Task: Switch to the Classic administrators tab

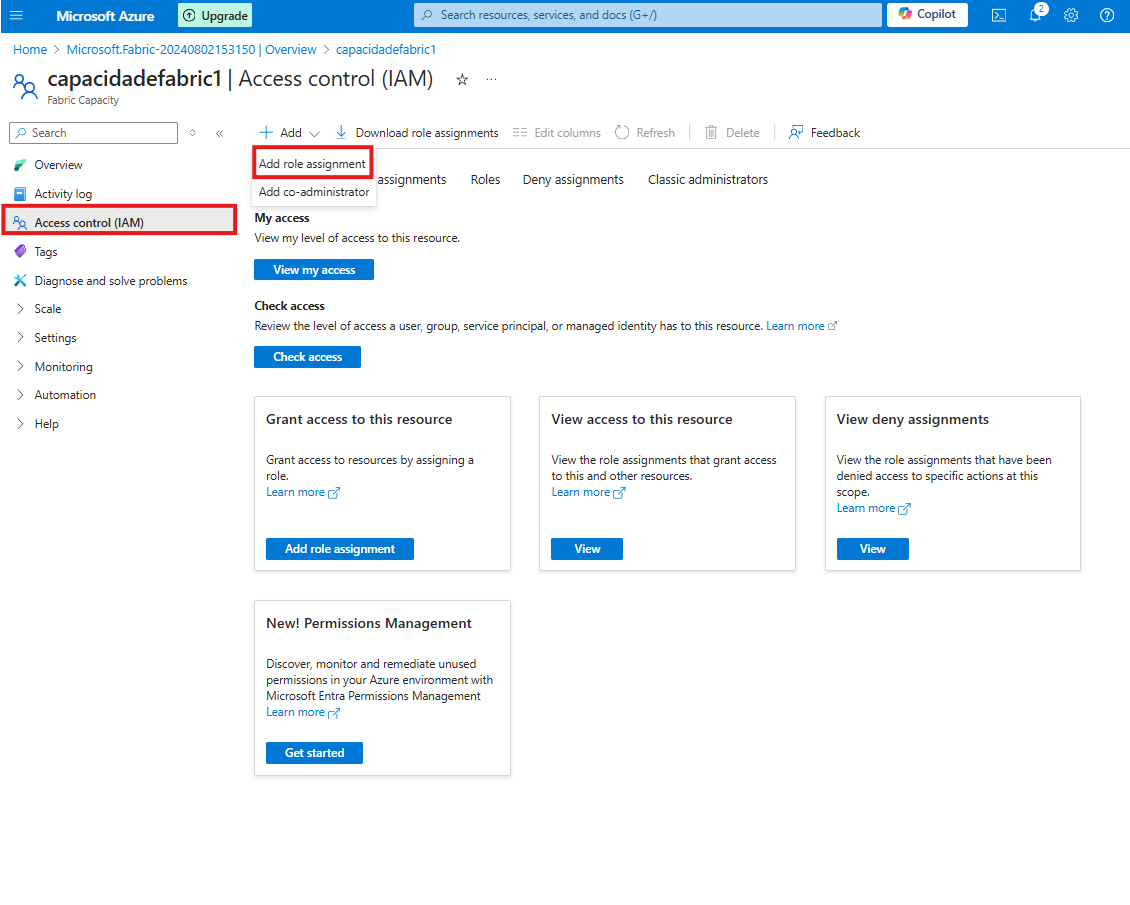Action: click(x=708, y=180)
